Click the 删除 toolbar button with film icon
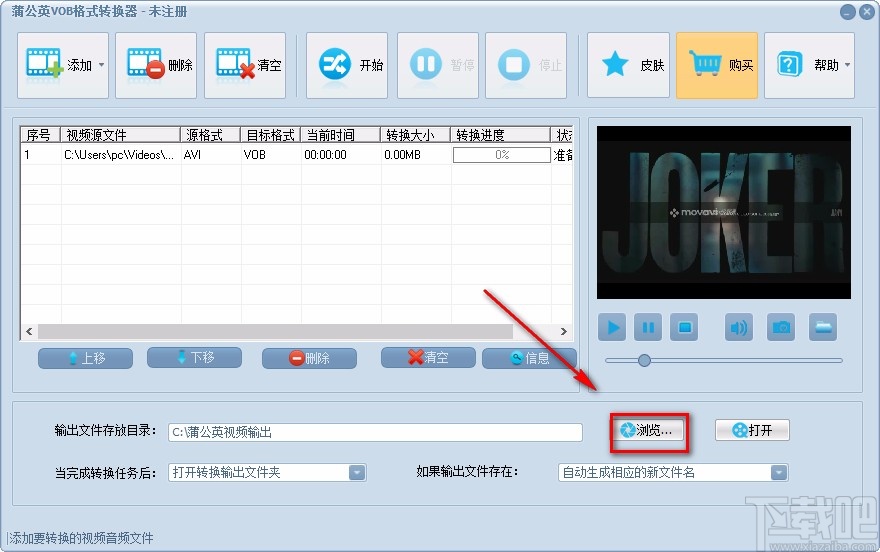880x552 pixels. pos(156,65)
